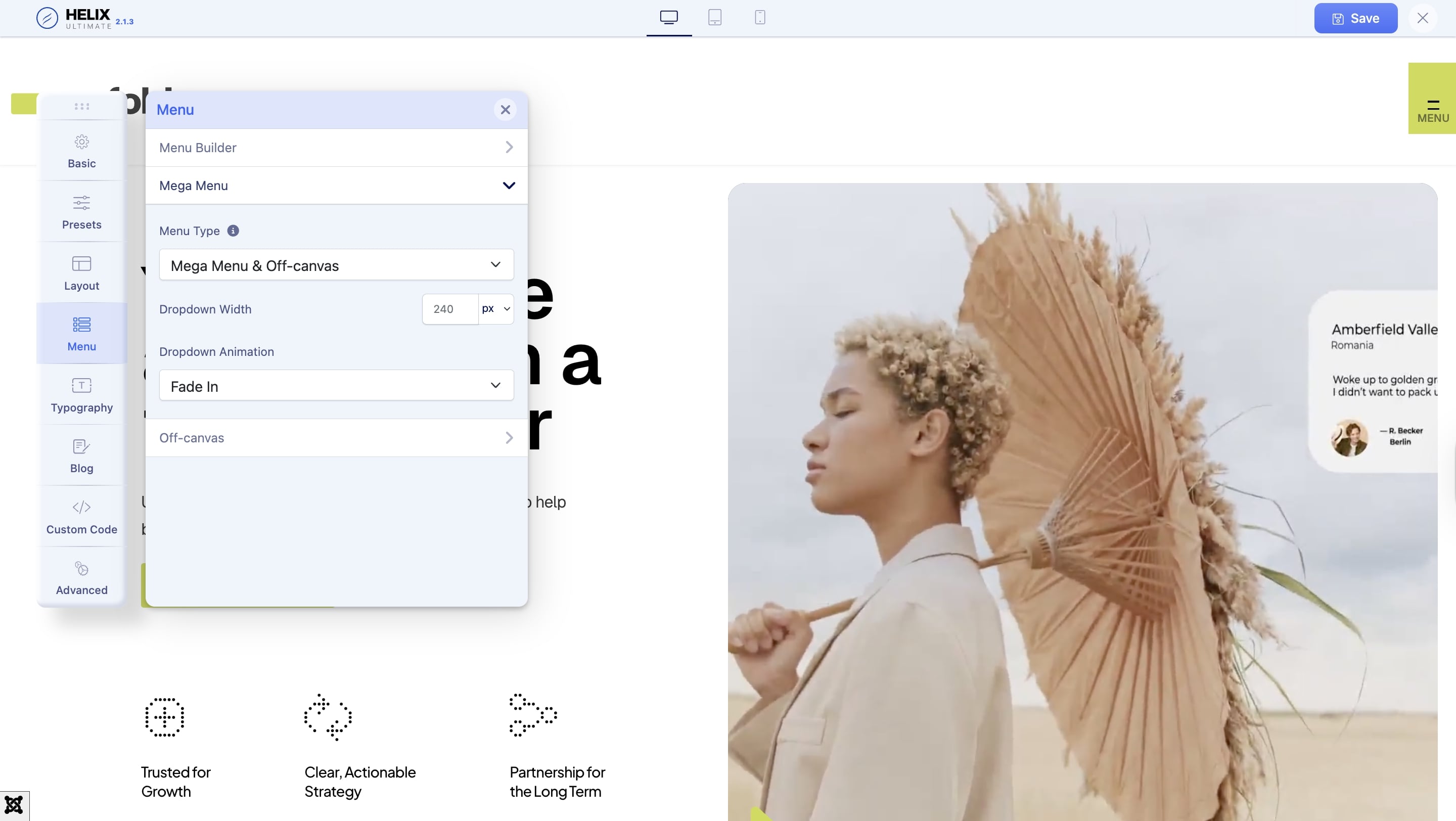Open the Advanced settings icon

[81, 568]
